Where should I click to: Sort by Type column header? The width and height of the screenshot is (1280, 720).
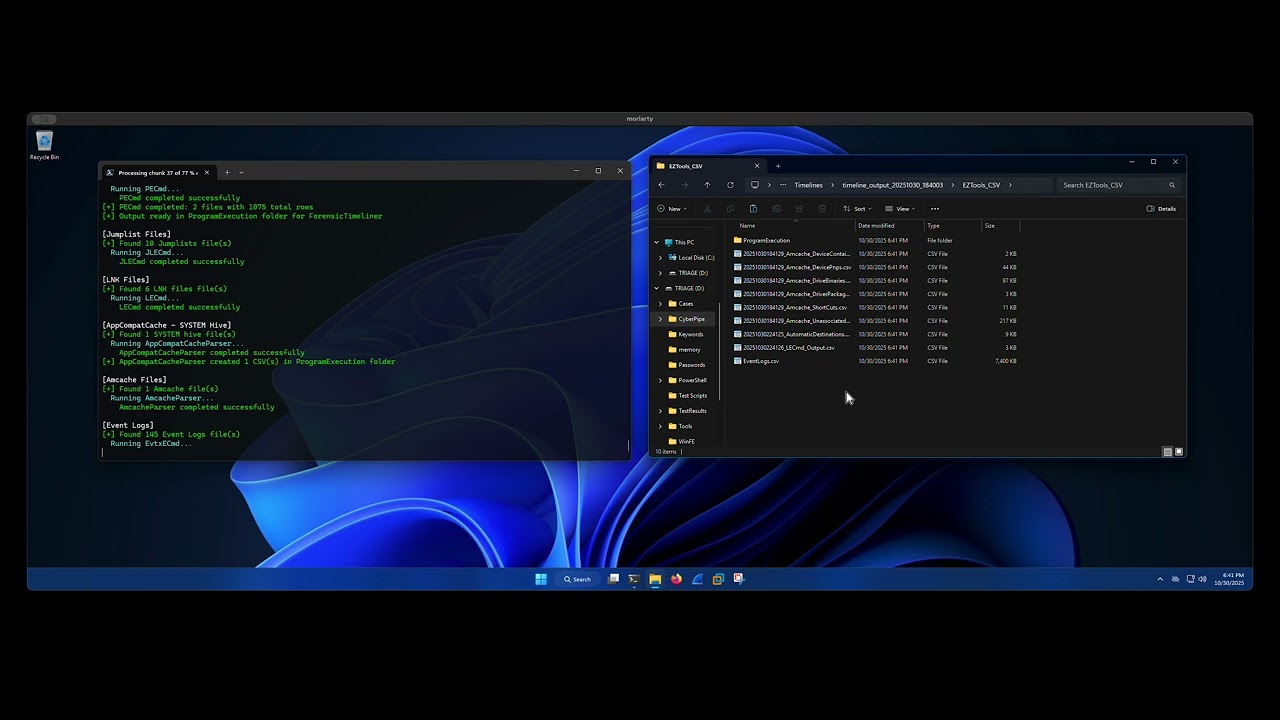click(933, 226)
